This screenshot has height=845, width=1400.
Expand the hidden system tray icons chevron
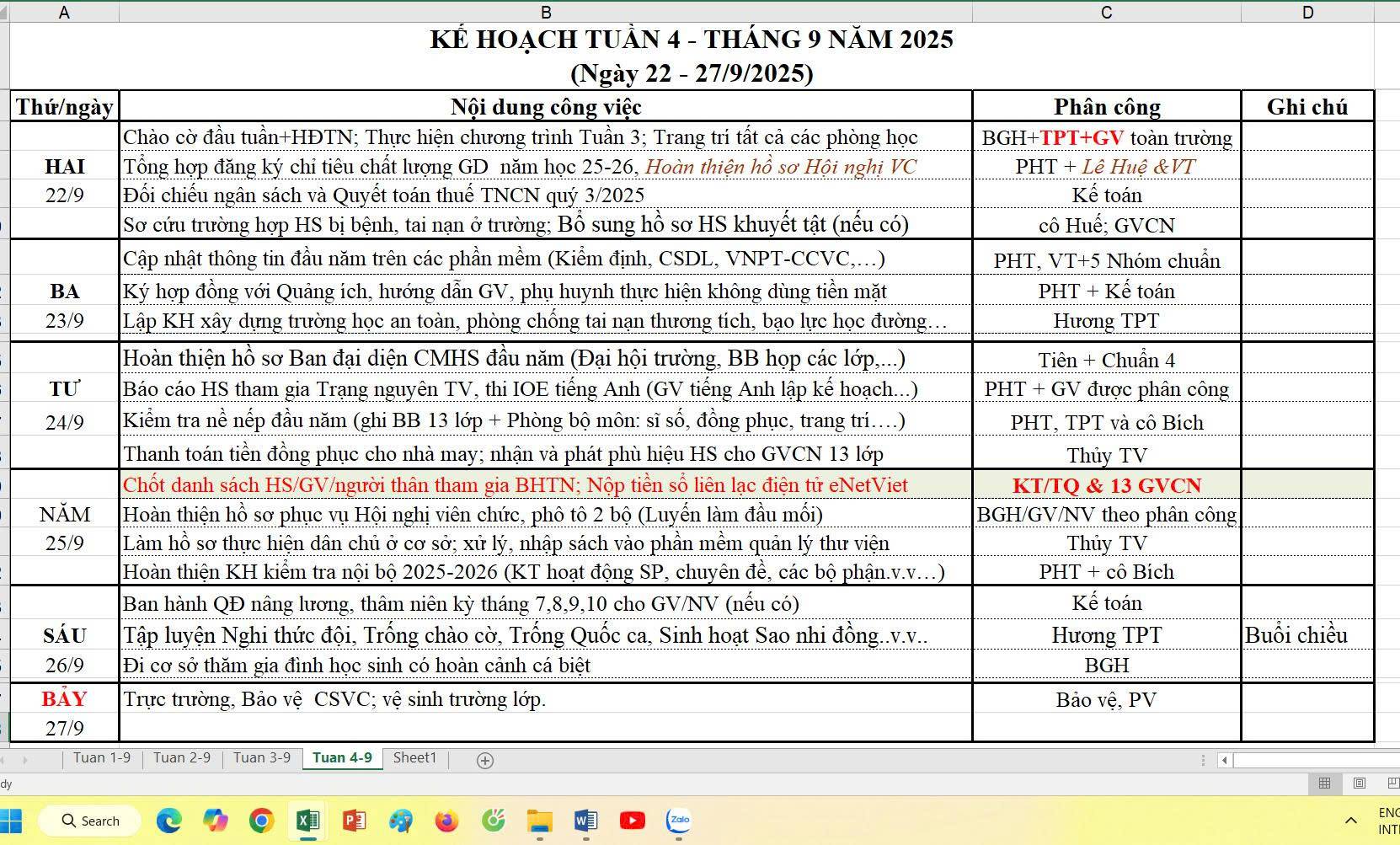1351,821
